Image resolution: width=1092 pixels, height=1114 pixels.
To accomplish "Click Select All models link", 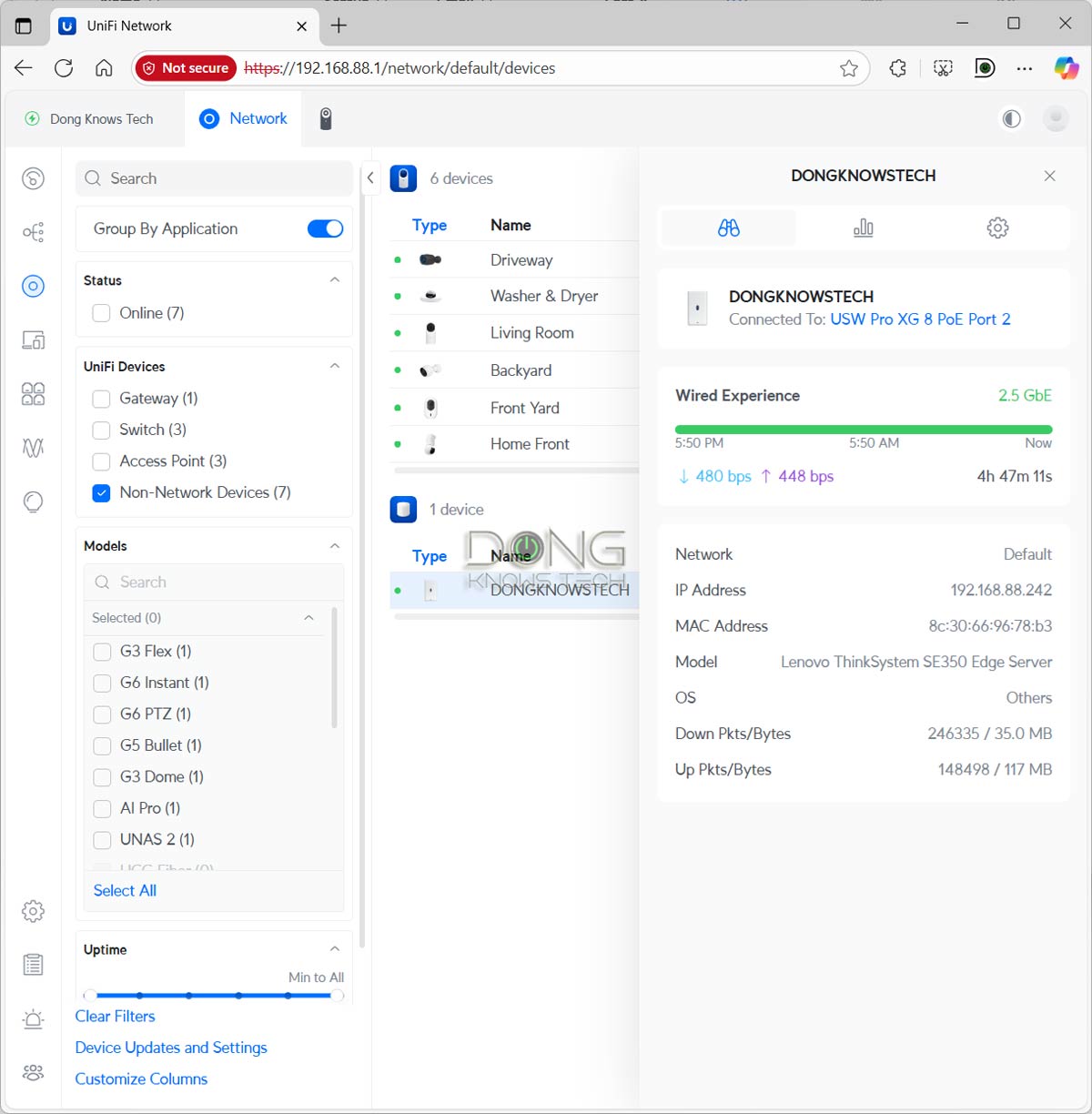I will point(125,891).
